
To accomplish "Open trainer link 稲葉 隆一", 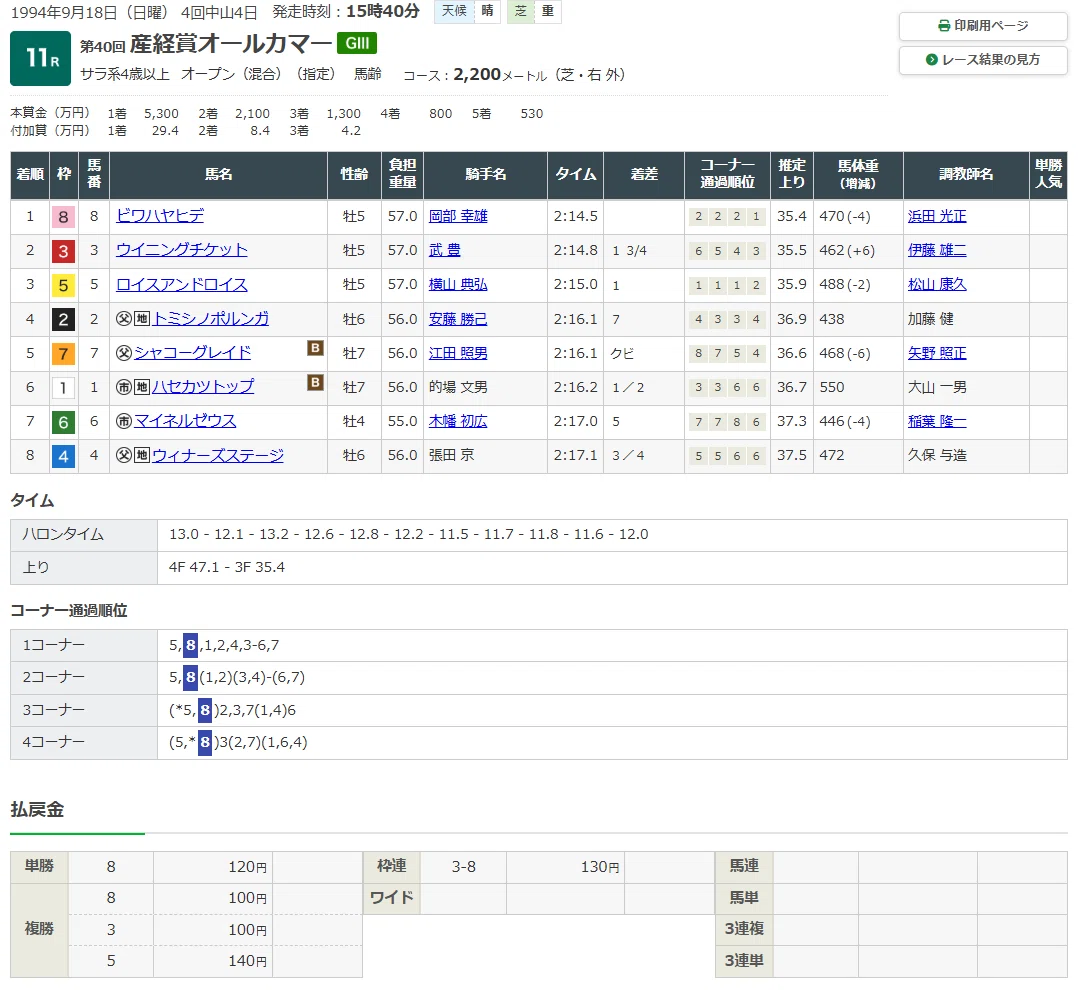I will pyautogui.click(x=937, y=421).
